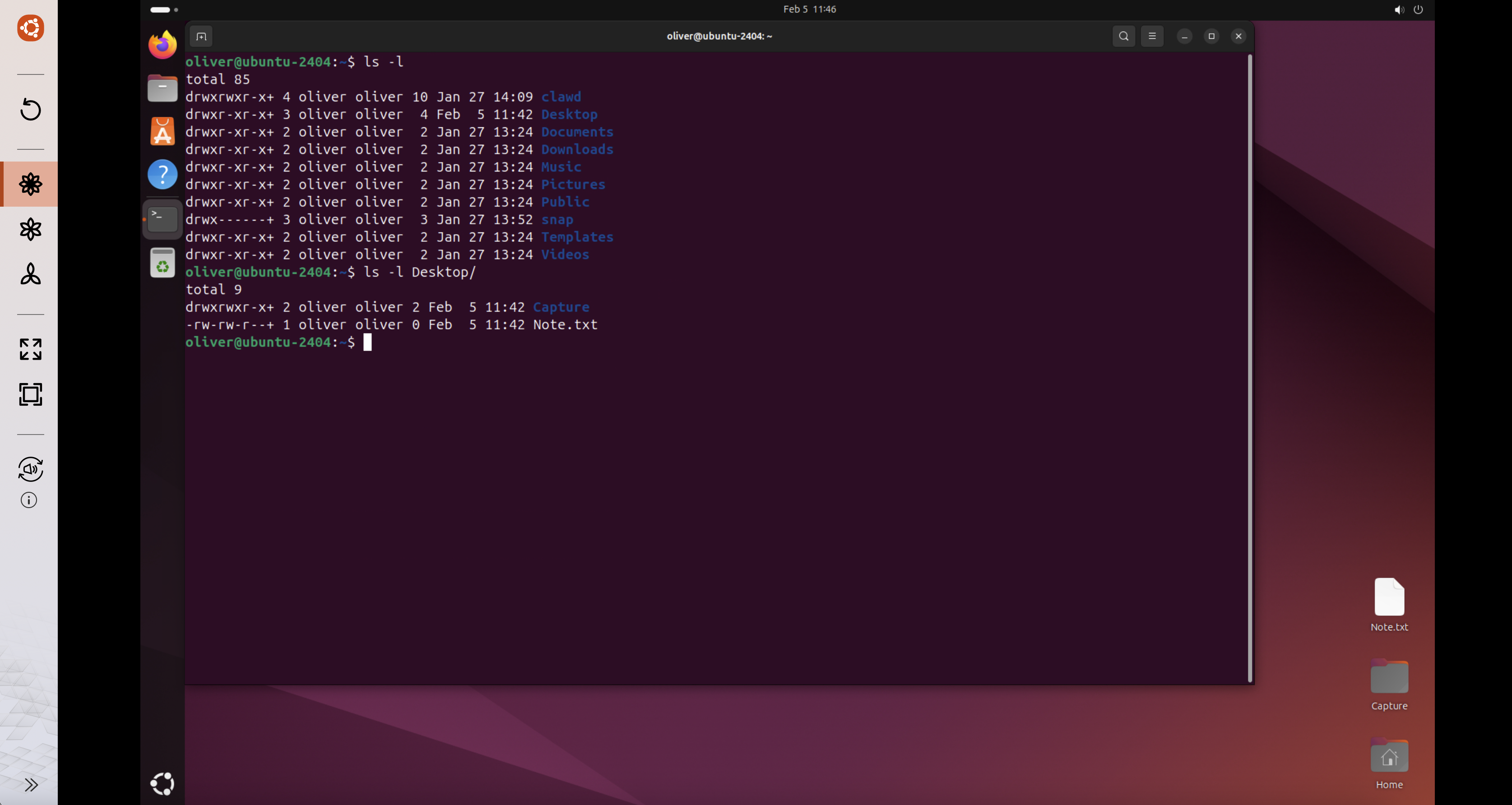
Task: Toggle the audio sync icon in sidebar
Action: (x=31, y=469)
